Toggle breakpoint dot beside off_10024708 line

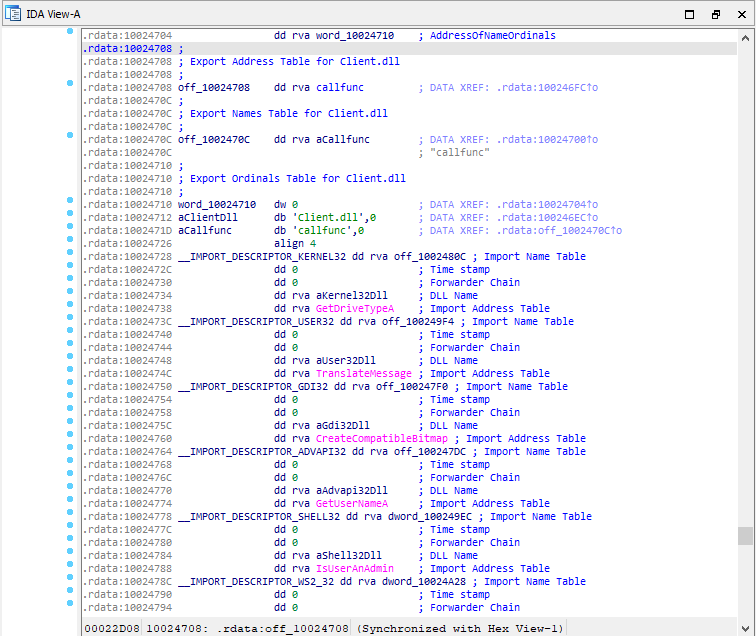click(x=70, y=83)
